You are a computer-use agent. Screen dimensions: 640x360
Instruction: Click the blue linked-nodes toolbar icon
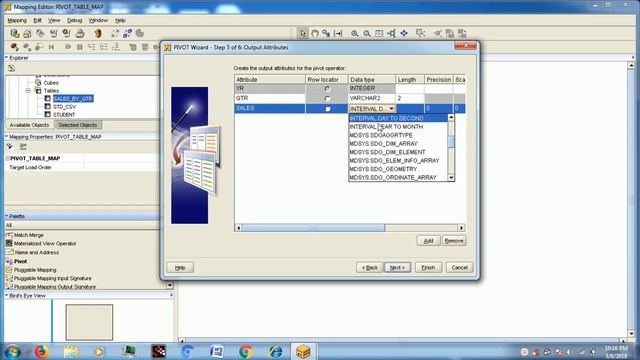coord(127,33)
